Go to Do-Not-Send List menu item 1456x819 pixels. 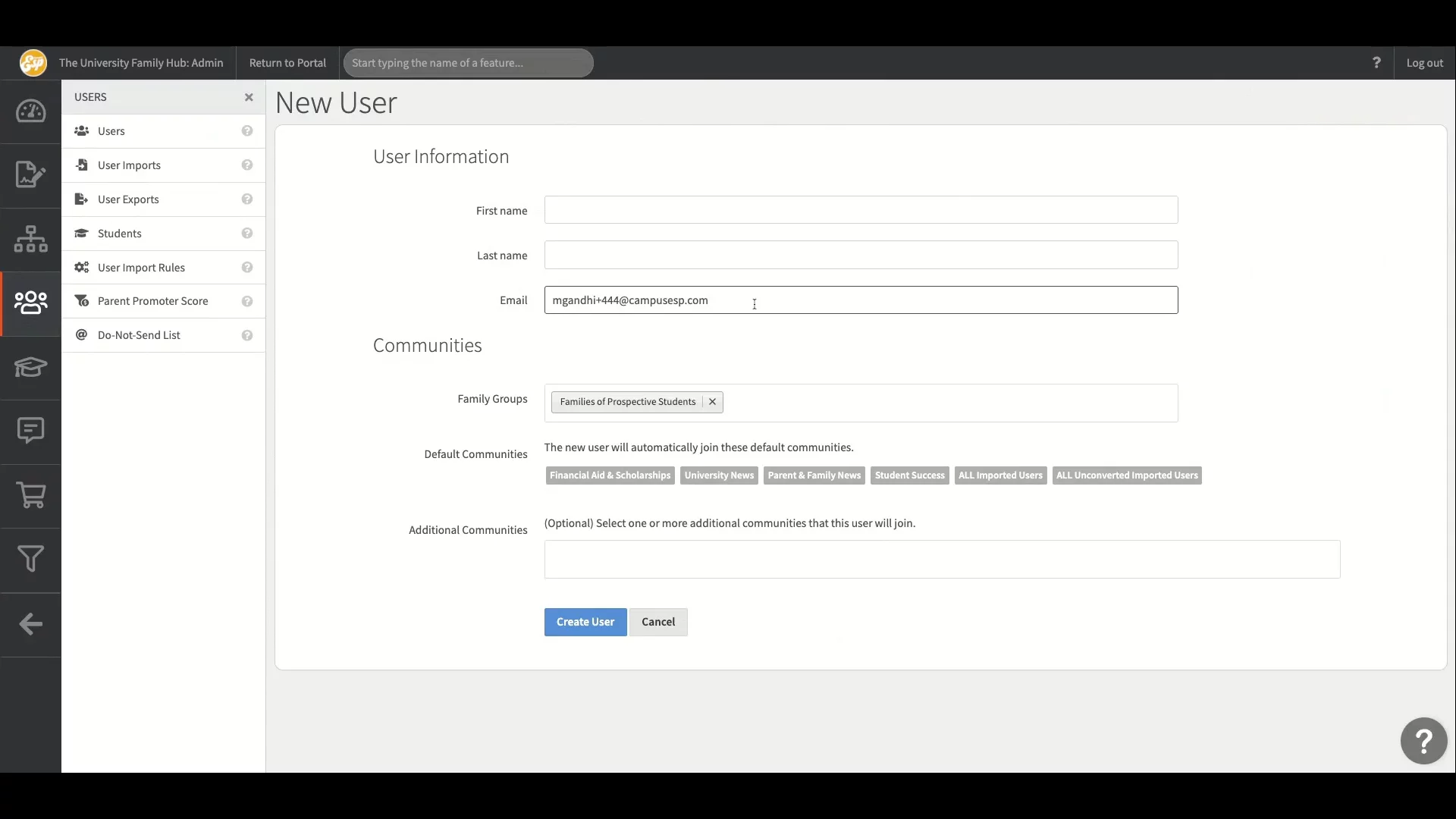coord(139,335)
